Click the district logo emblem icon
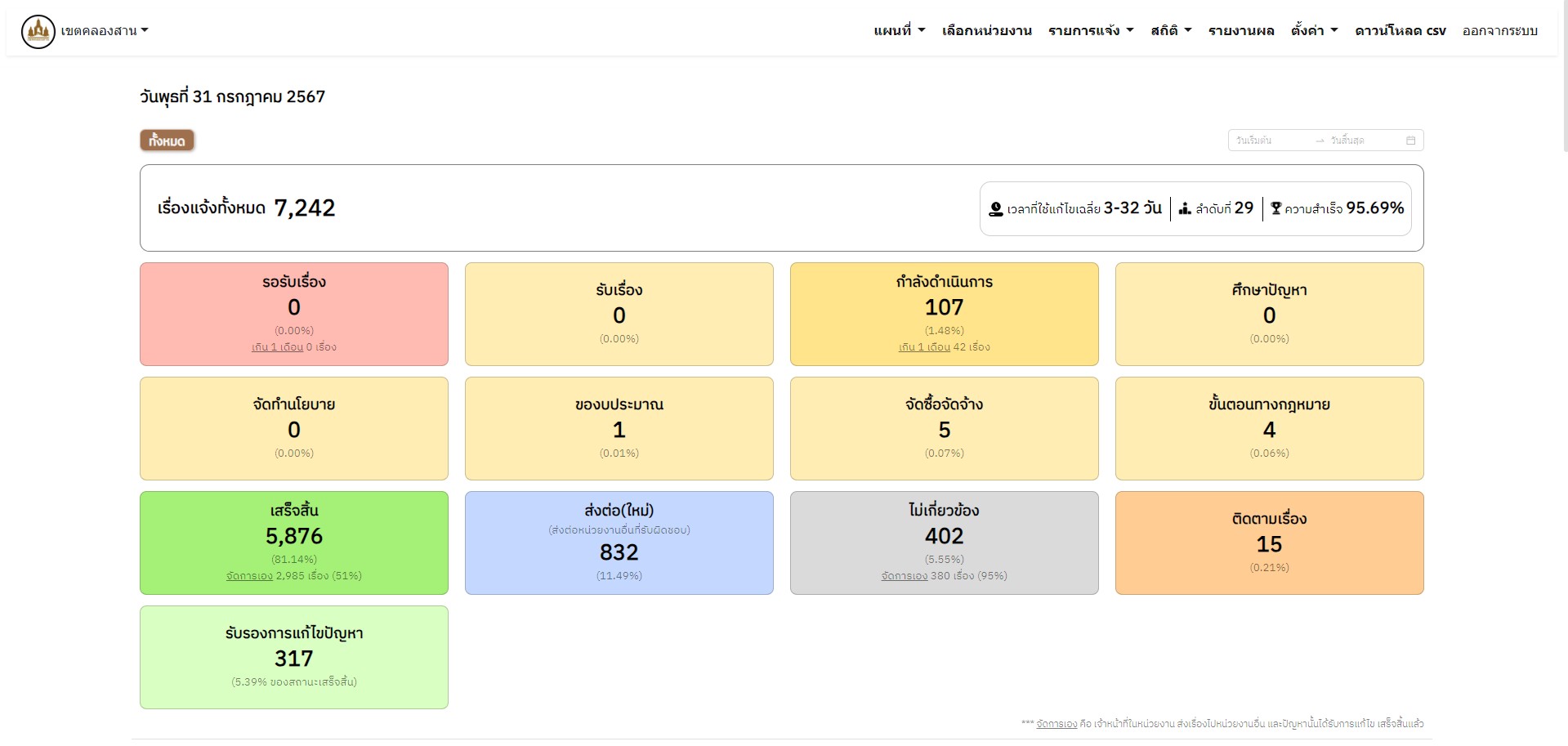Viewport: 1568px width, 746px height. coord(38,32)
